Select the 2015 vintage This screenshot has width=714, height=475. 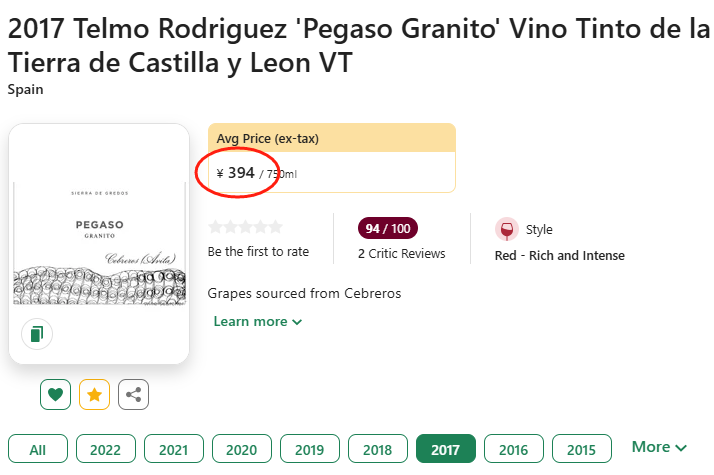tap(581, 450)
